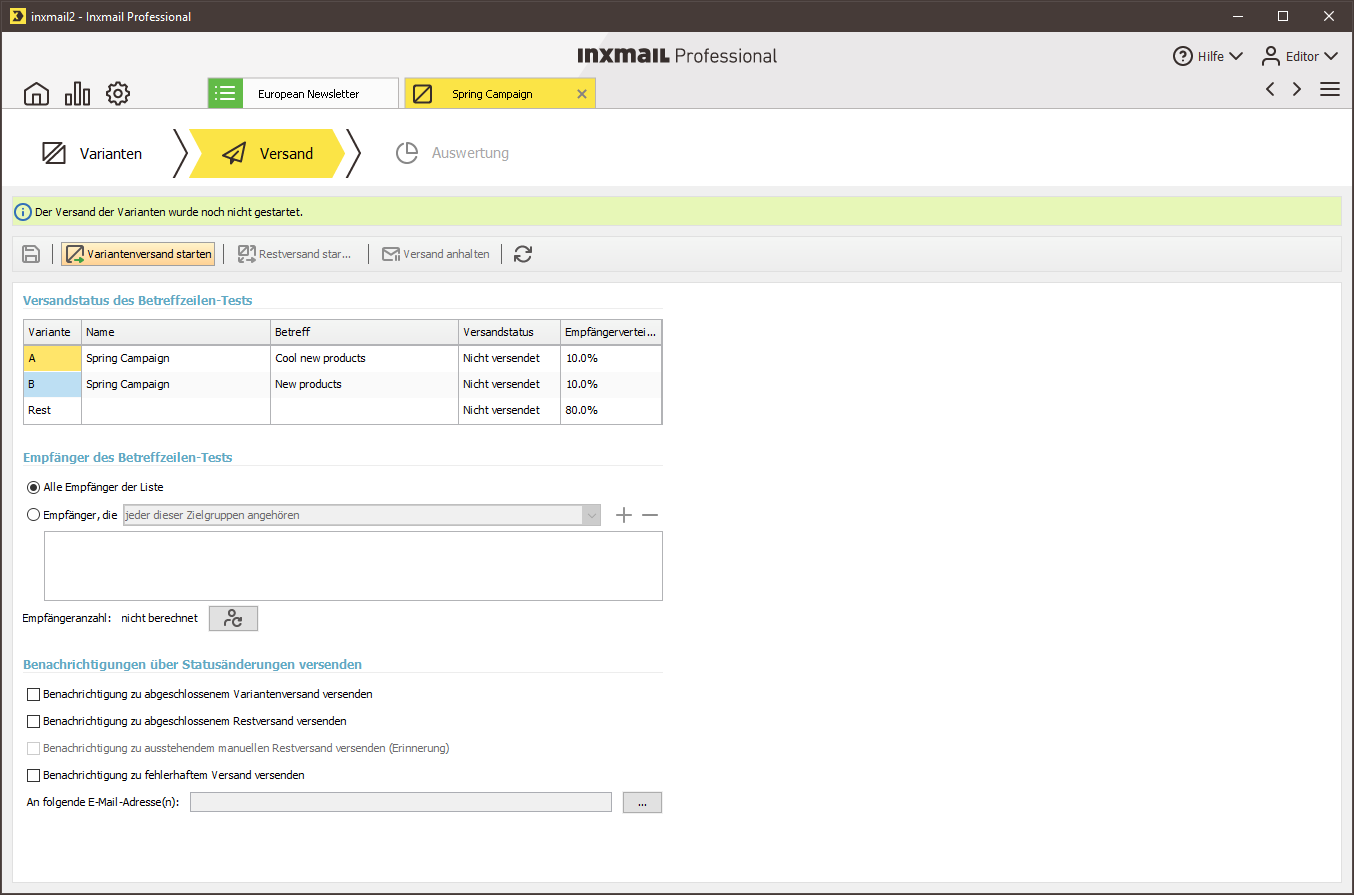Expand the Editor account dropdown

click(1332, 57)
